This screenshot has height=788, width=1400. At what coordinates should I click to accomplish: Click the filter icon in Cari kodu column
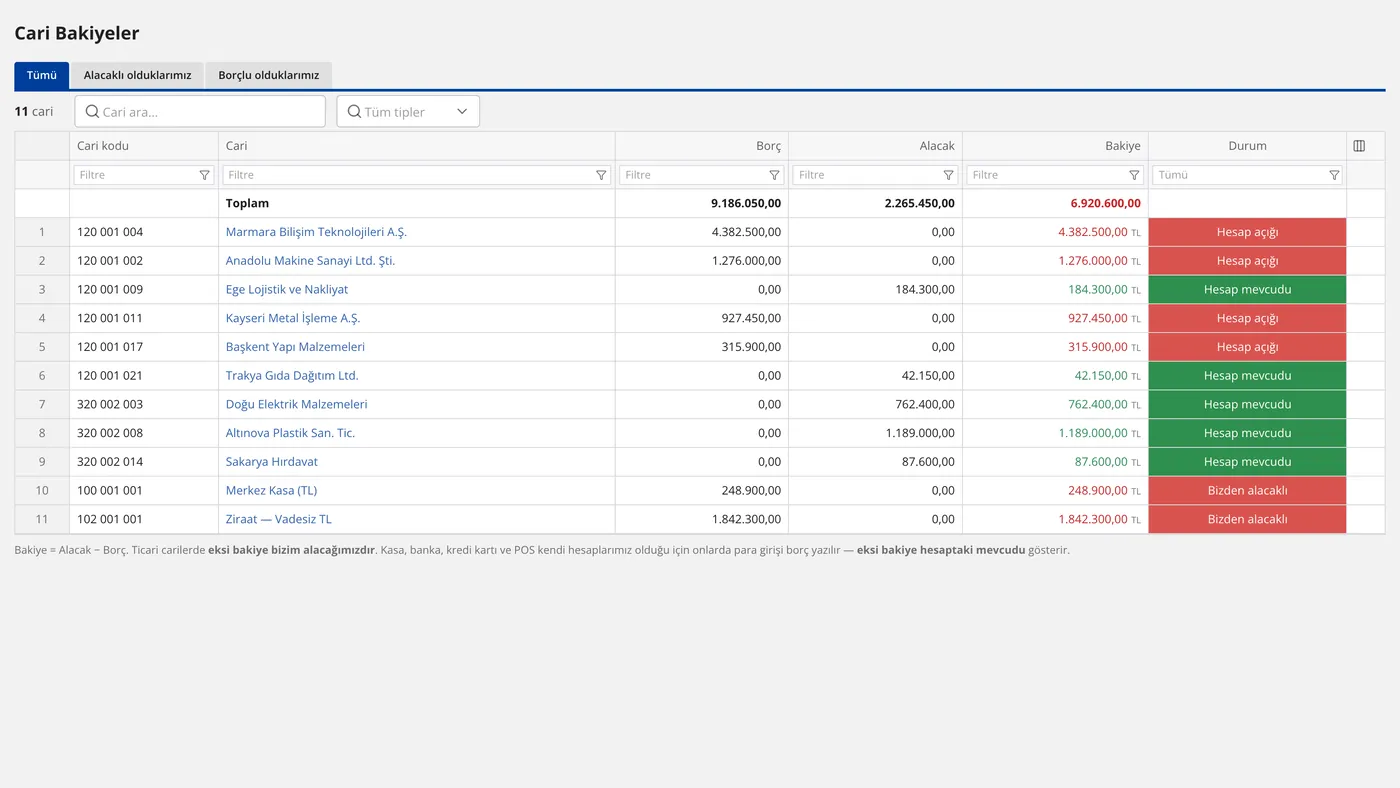point(204,175)
